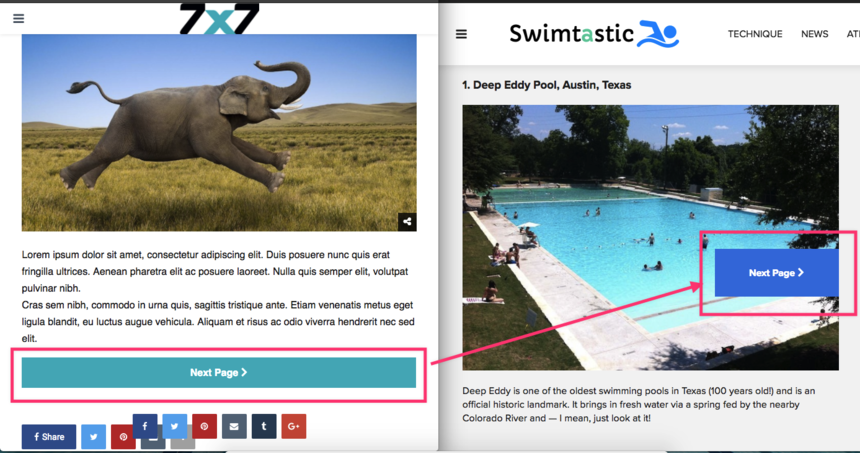Viewport: 860px width, 453px height.
Task: Open the hamburger menu beside Swimtastic logo
Action: point(461,34)
